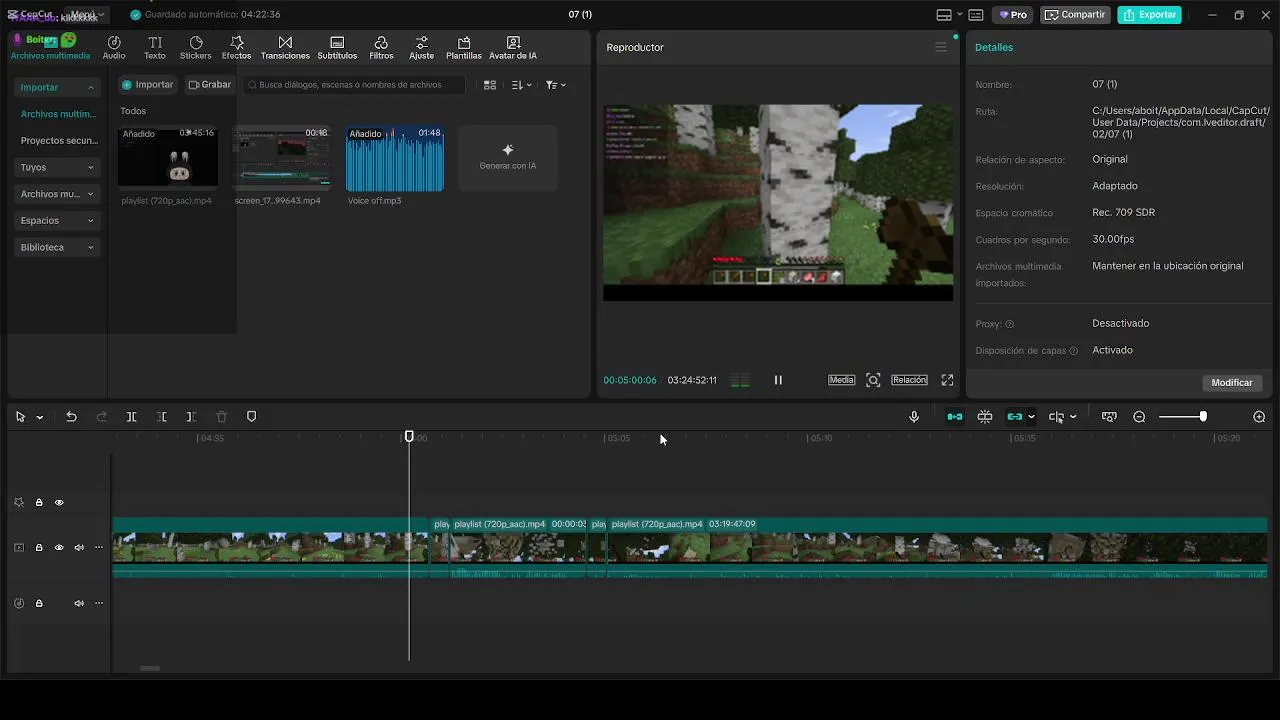This screenshot has height=720, width=1280.
Task: Hide the main video track
Action: (59, 548)
